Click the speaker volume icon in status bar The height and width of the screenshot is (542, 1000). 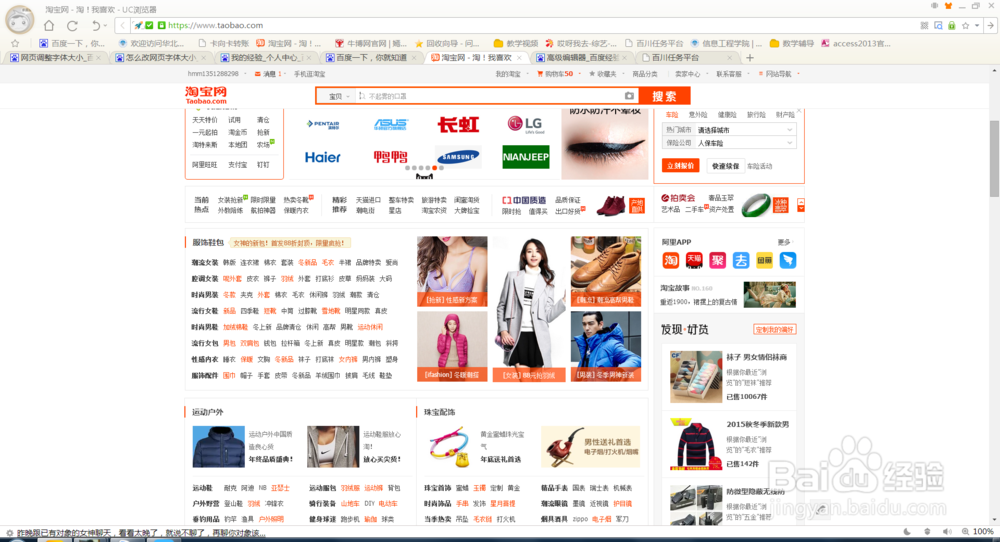[947, 531]
